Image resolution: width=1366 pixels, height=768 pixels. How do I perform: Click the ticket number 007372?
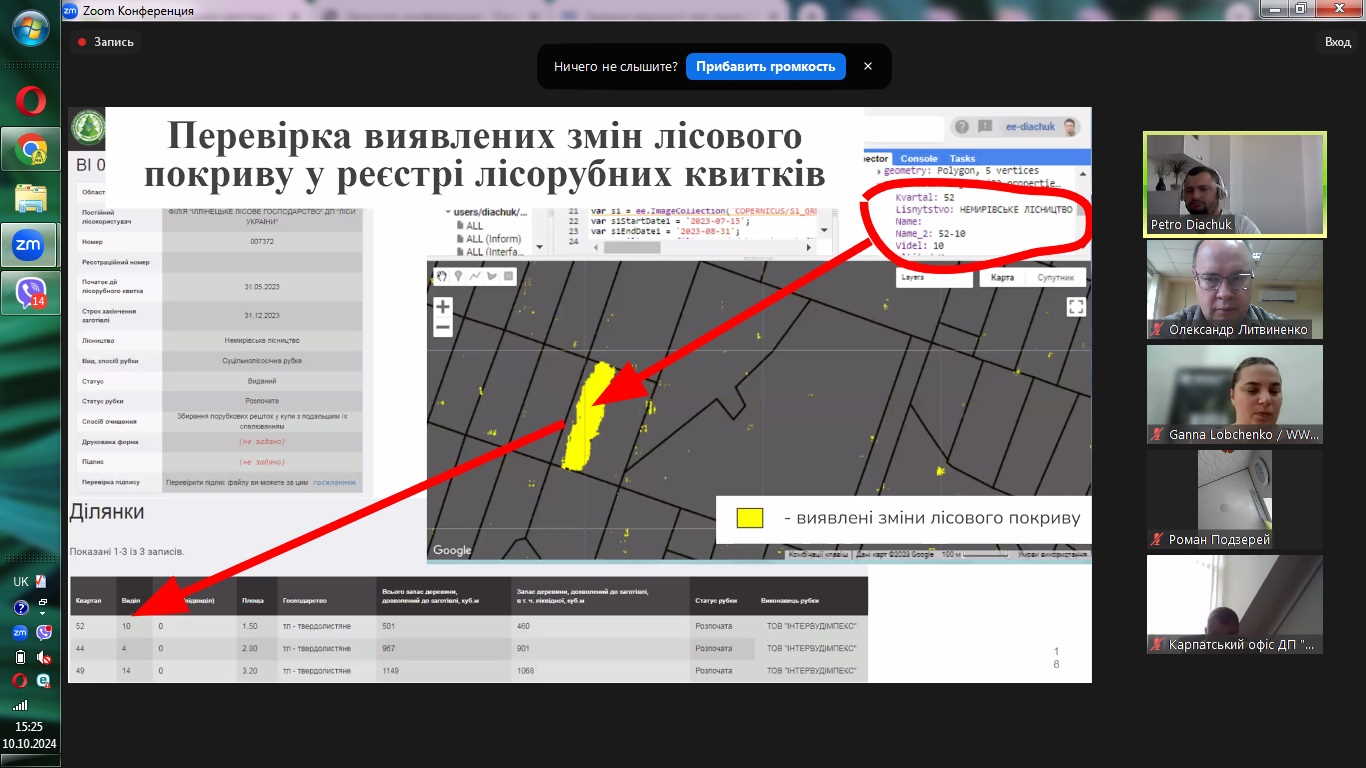coord(262,241)
